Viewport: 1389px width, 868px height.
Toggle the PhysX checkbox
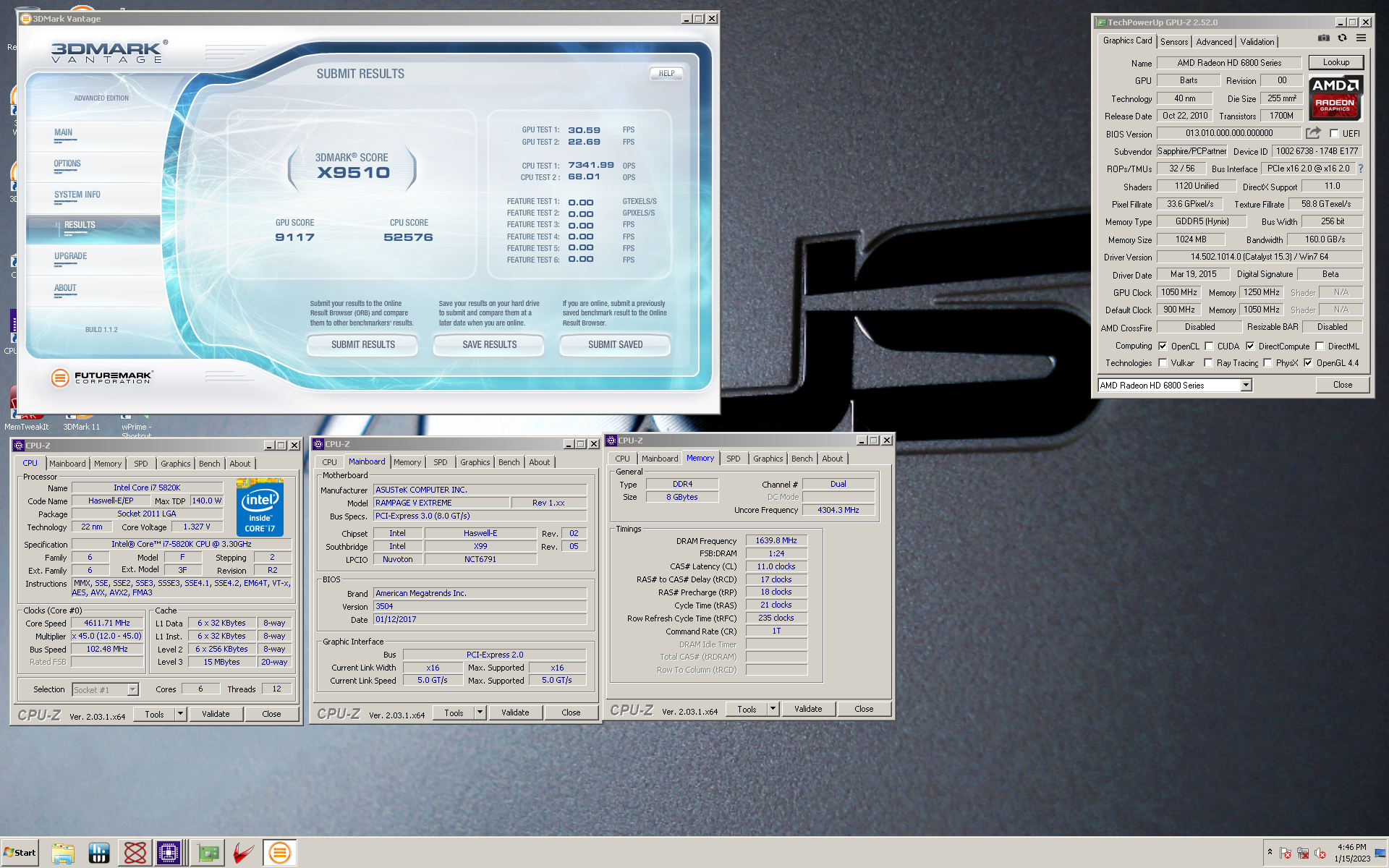click(x=1267, y=362)
